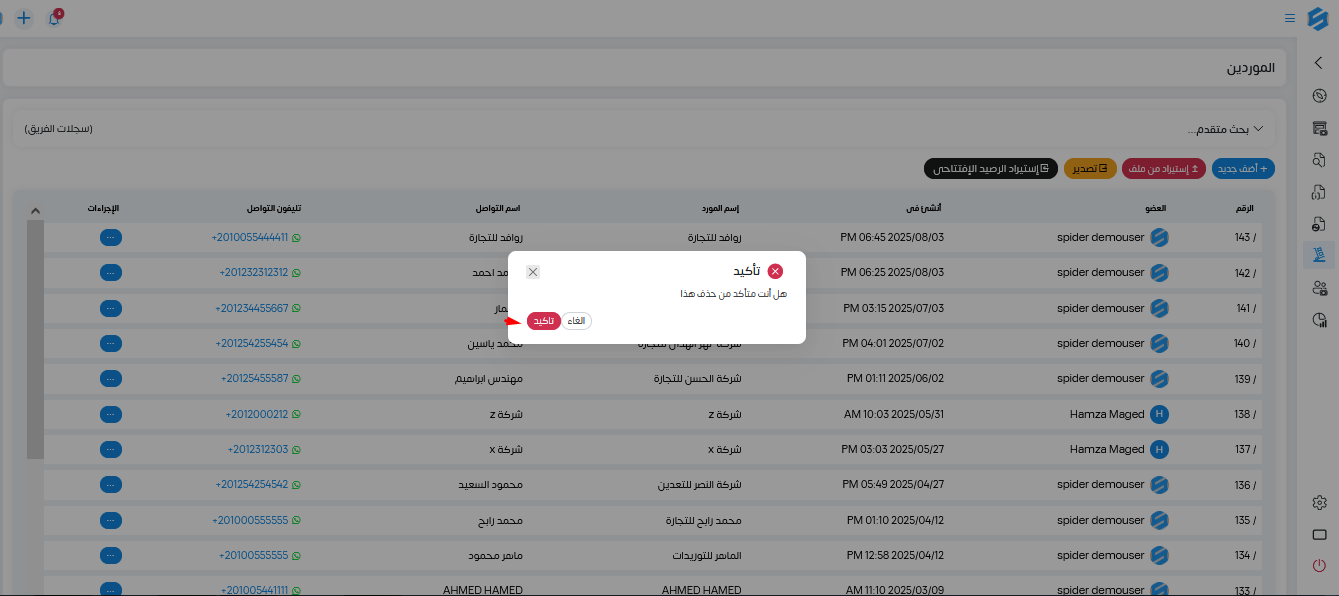Screen dimensions: 1339x596
Task: Open the settings gear in sidebar
Action: pyautogui.click(x=1319, y=503)
